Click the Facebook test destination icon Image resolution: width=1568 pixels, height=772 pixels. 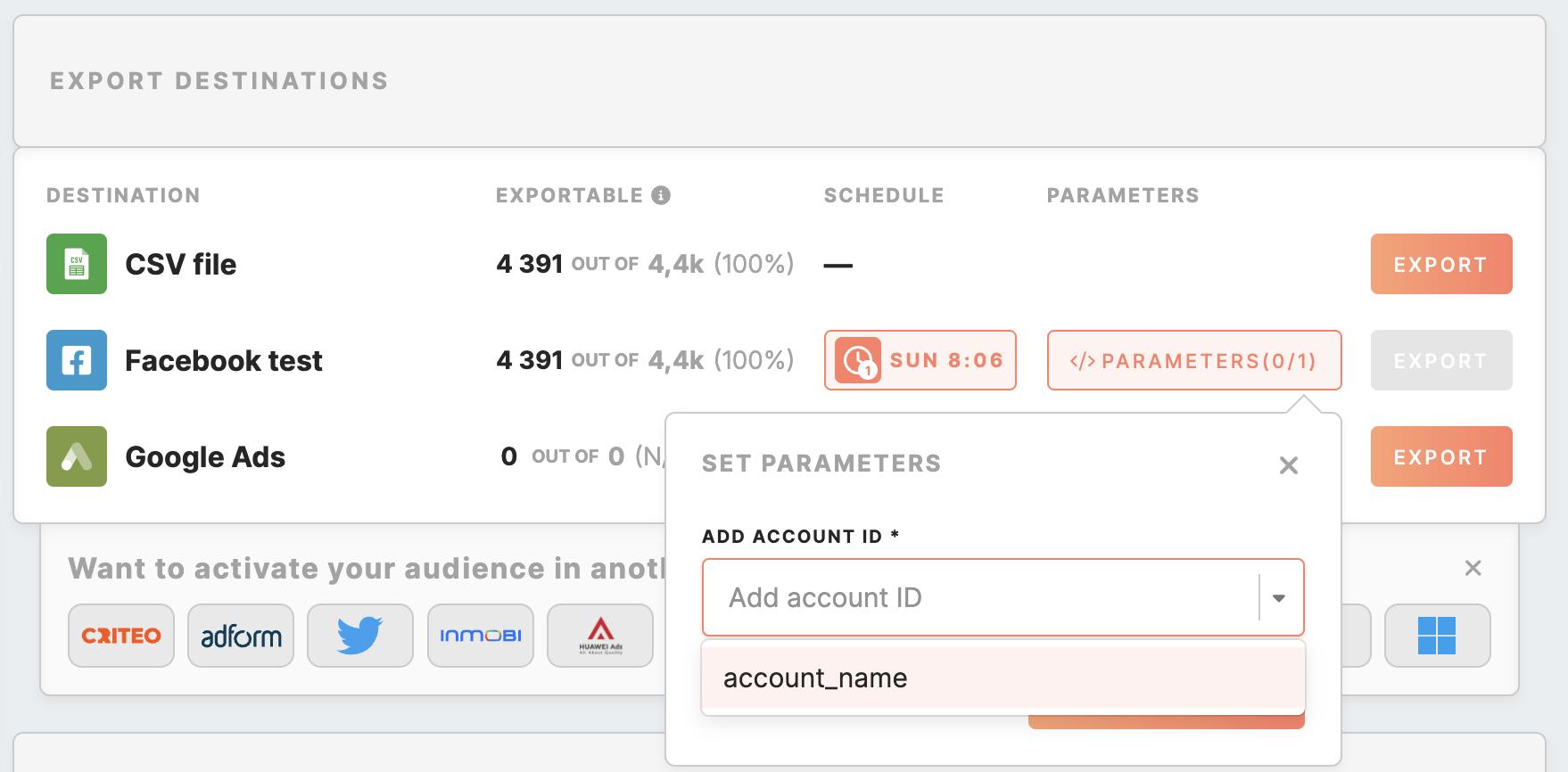pos(77,360)
